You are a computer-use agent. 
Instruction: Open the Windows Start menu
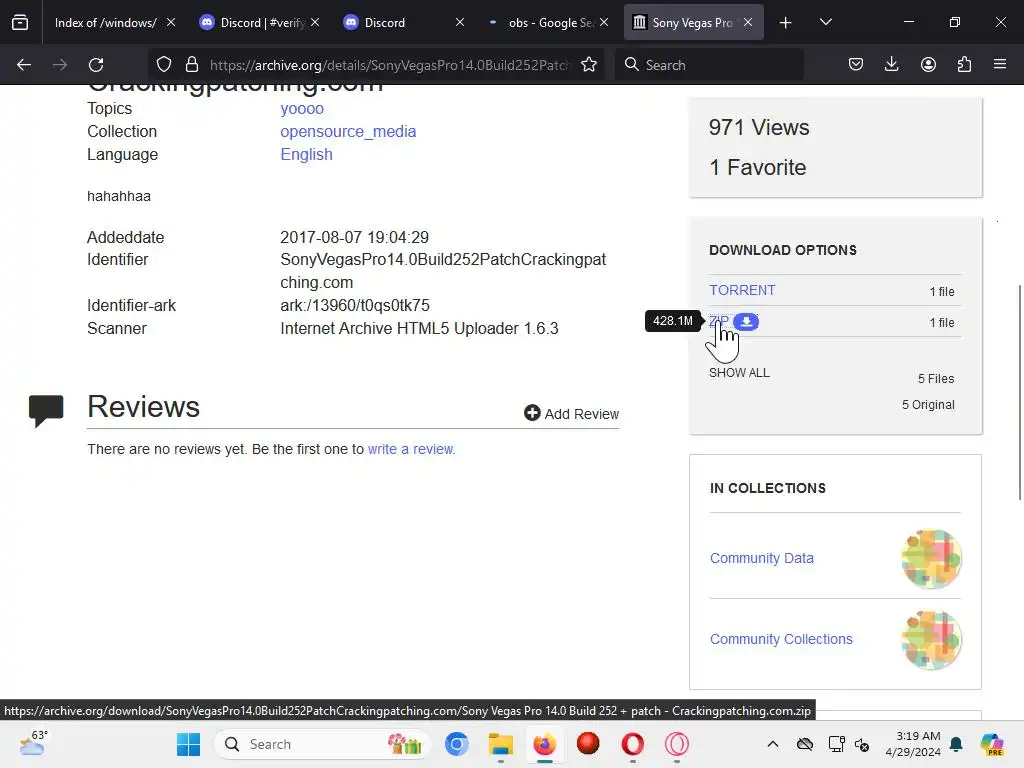click(188, 744)
